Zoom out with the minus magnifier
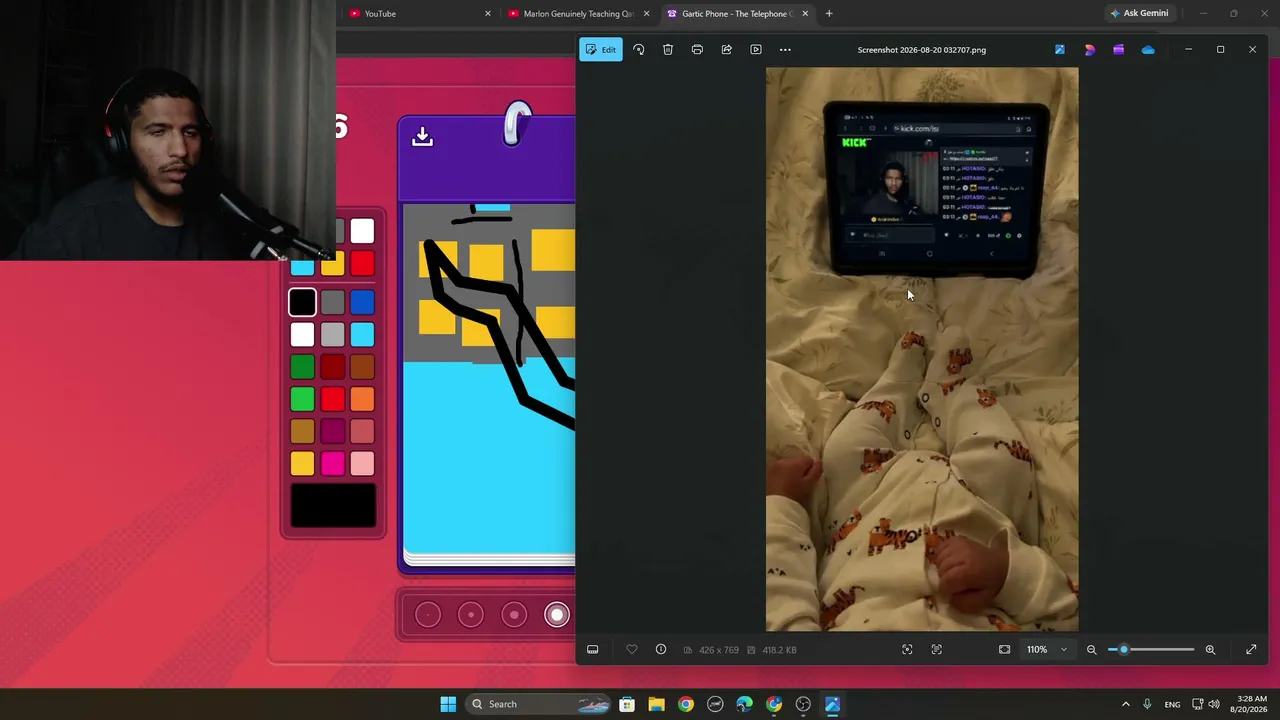 1092,650
